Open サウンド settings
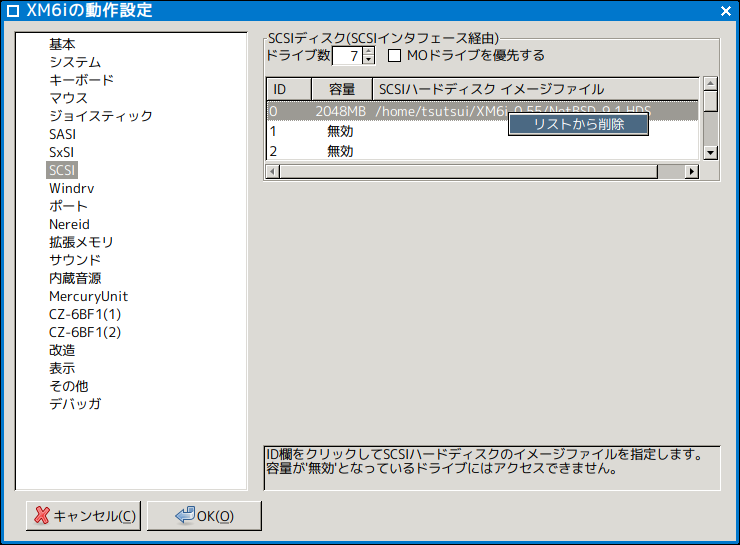Viewport: 740px width, 545px height. tap(75, 260)
